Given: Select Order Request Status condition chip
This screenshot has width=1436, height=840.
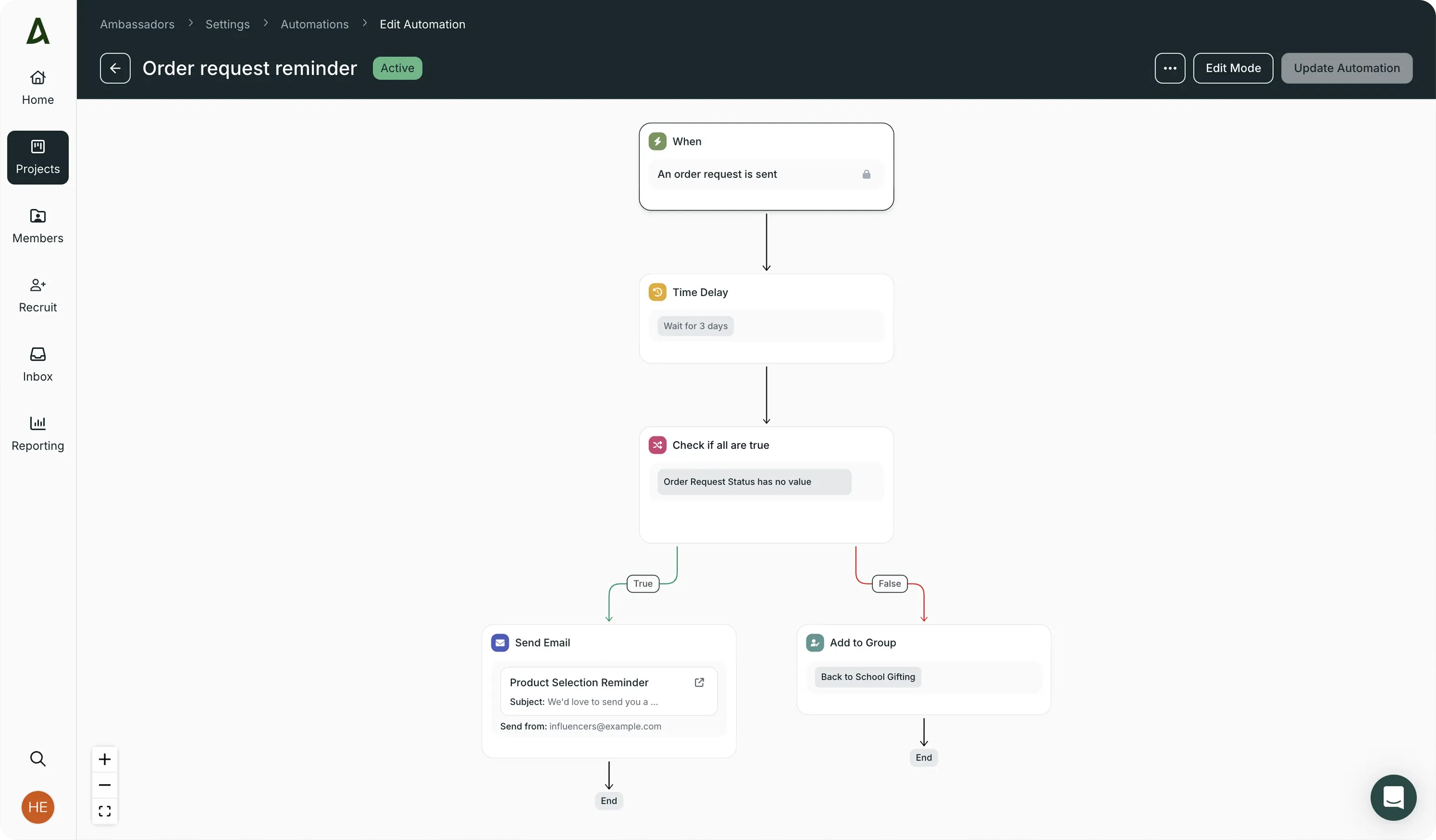Looking at the screenshot, I should (753, 482).
